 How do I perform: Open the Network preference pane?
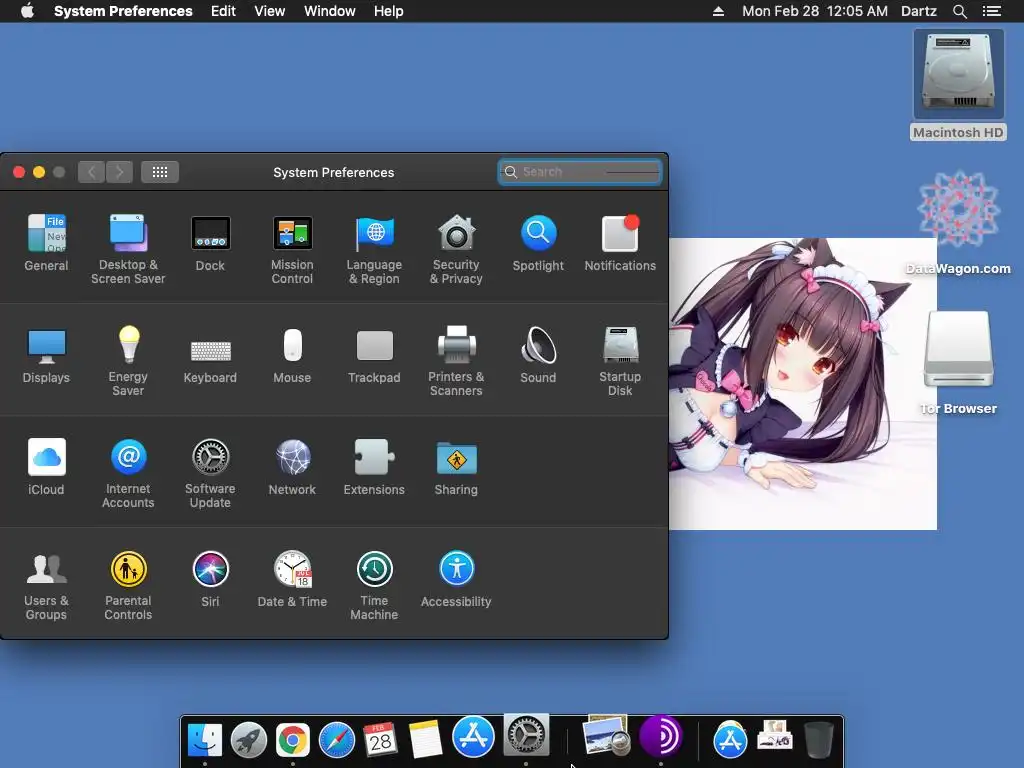pyautogui.click(x=292, y=466)
